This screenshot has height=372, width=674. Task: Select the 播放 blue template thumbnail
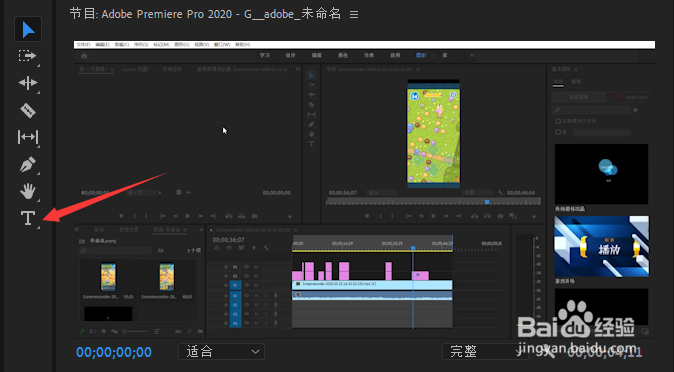602,246
